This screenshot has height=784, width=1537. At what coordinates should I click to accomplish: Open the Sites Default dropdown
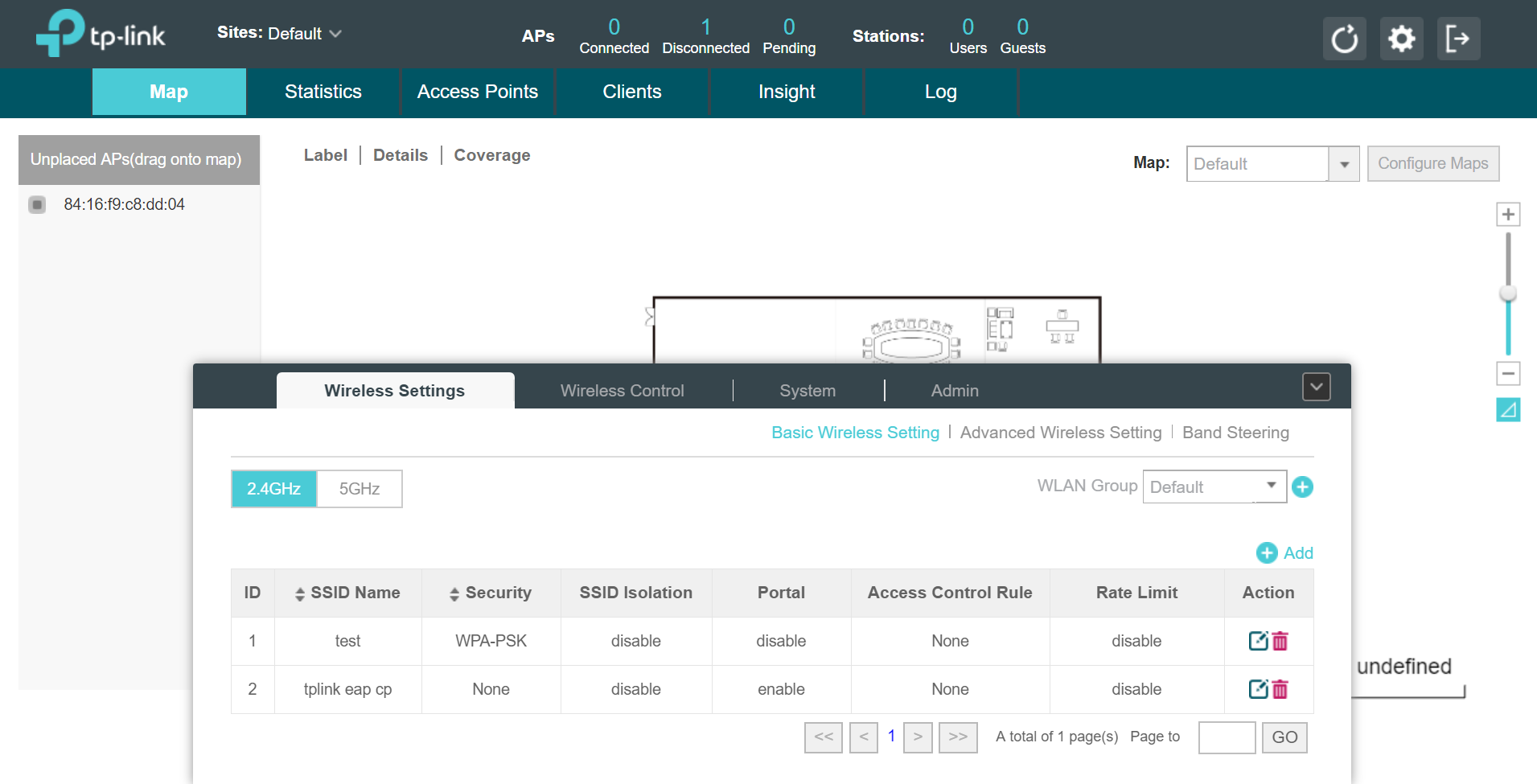[303, 34]
